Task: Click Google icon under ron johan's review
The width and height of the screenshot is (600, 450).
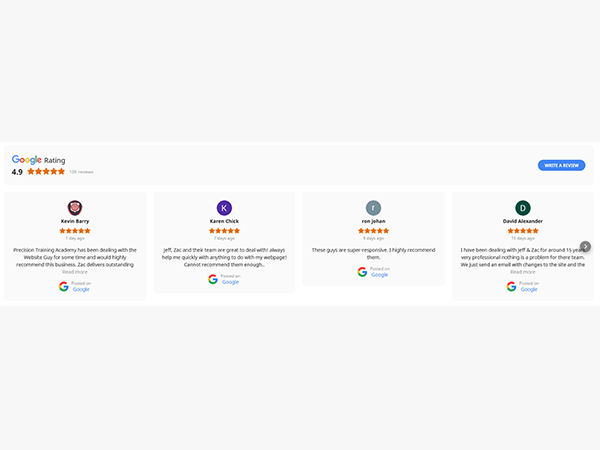Action: (362, 271)
